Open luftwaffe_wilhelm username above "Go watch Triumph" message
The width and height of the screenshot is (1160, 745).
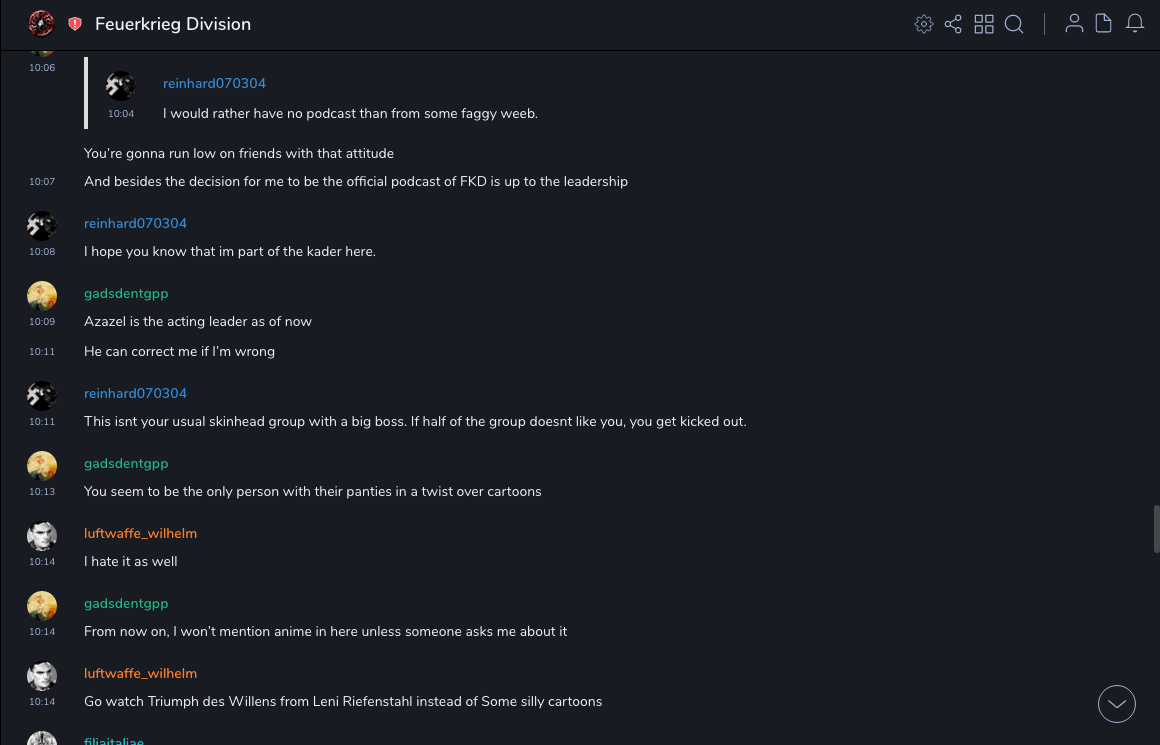[x=140, y=673]
